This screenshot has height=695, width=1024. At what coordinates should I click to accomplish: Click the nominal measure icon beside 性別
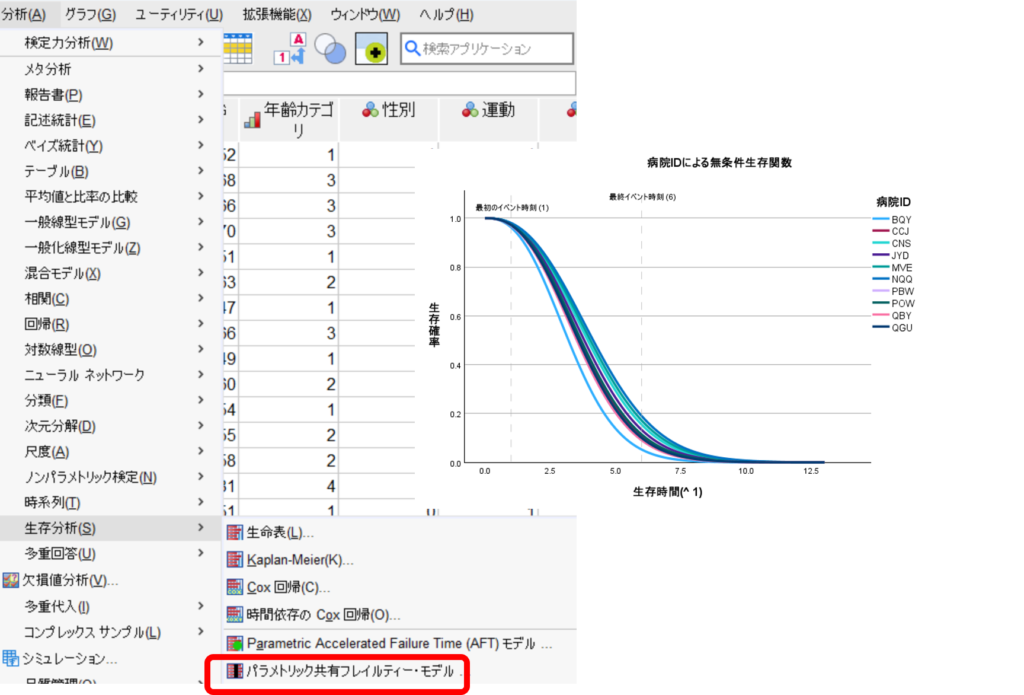(371, 108)
